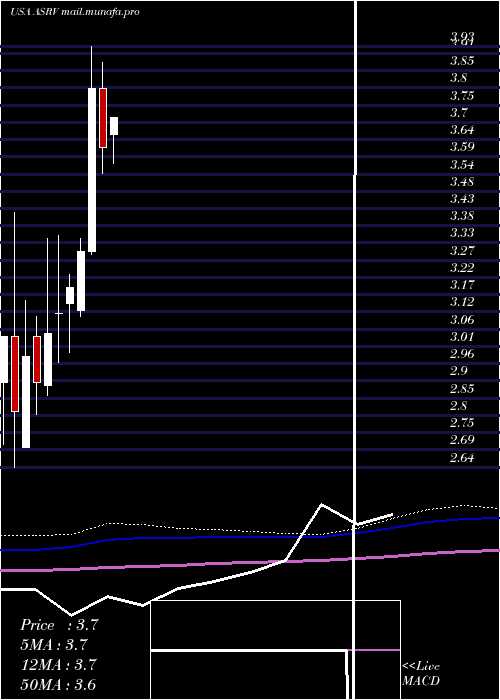
Task: Click the 3.17 price axis label
Action: click(x=462, y=285)
